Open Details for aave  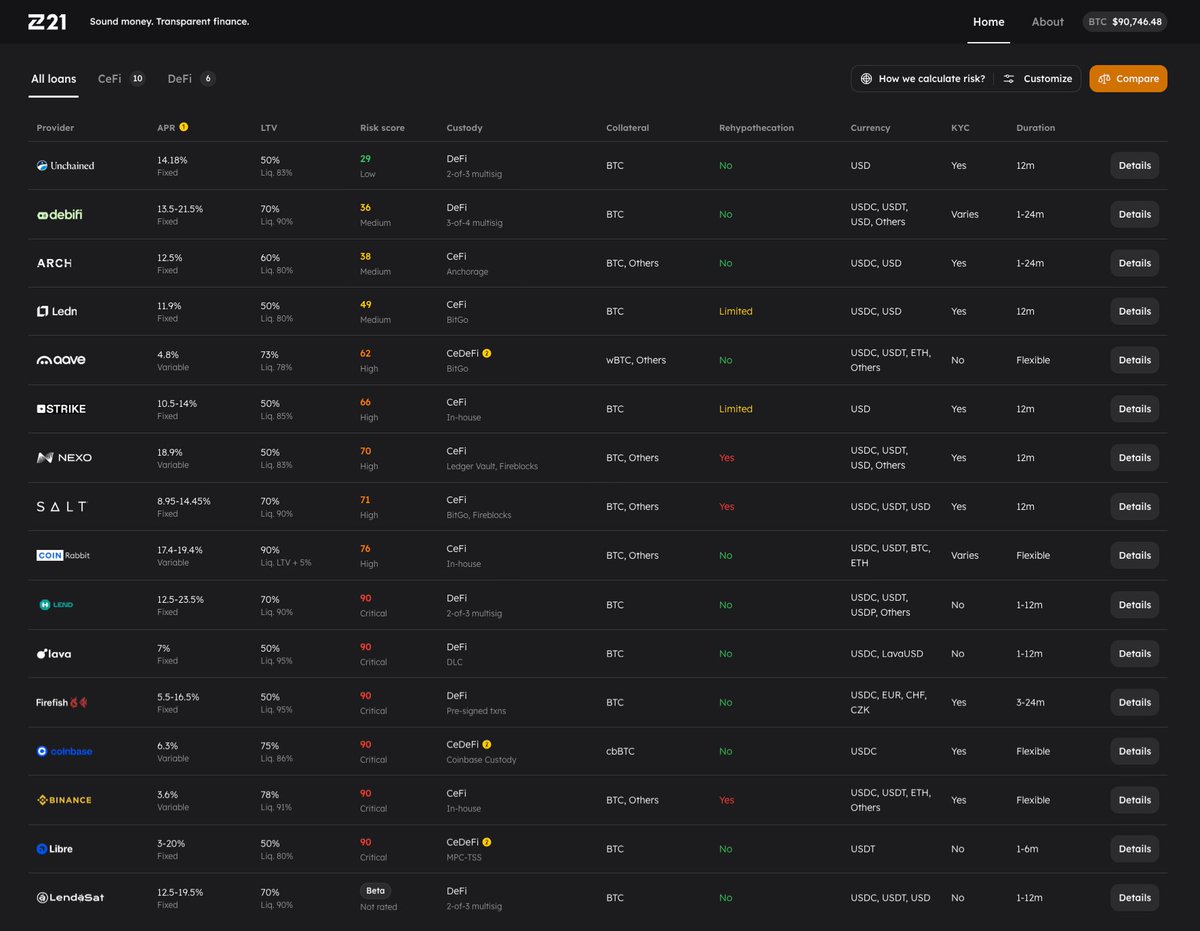(1135, 360)
